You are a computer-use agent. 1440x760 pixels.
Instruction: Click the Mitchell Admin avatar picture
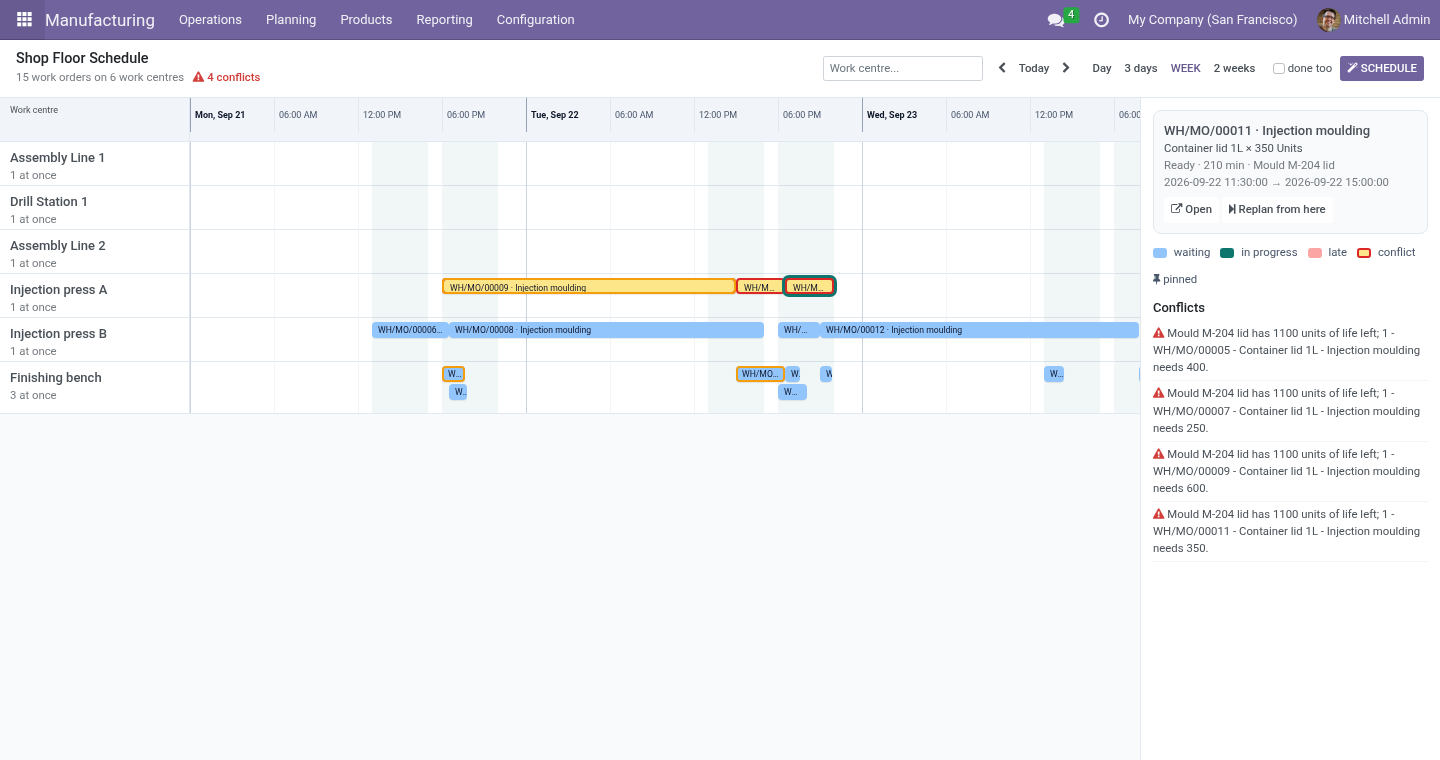point(1328,20)
